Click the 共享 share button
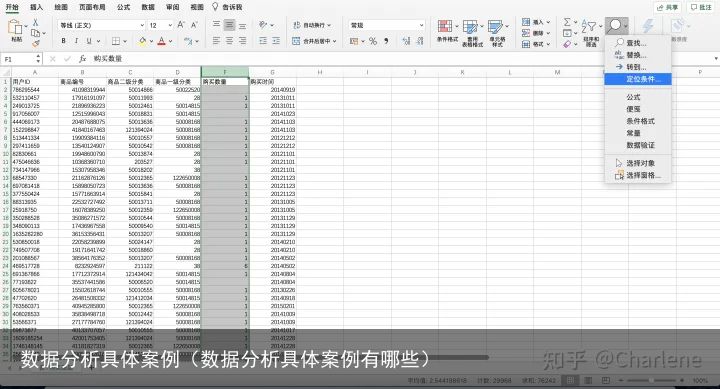The width and height of the screenshot is (720, 389). tap(668, 7)
